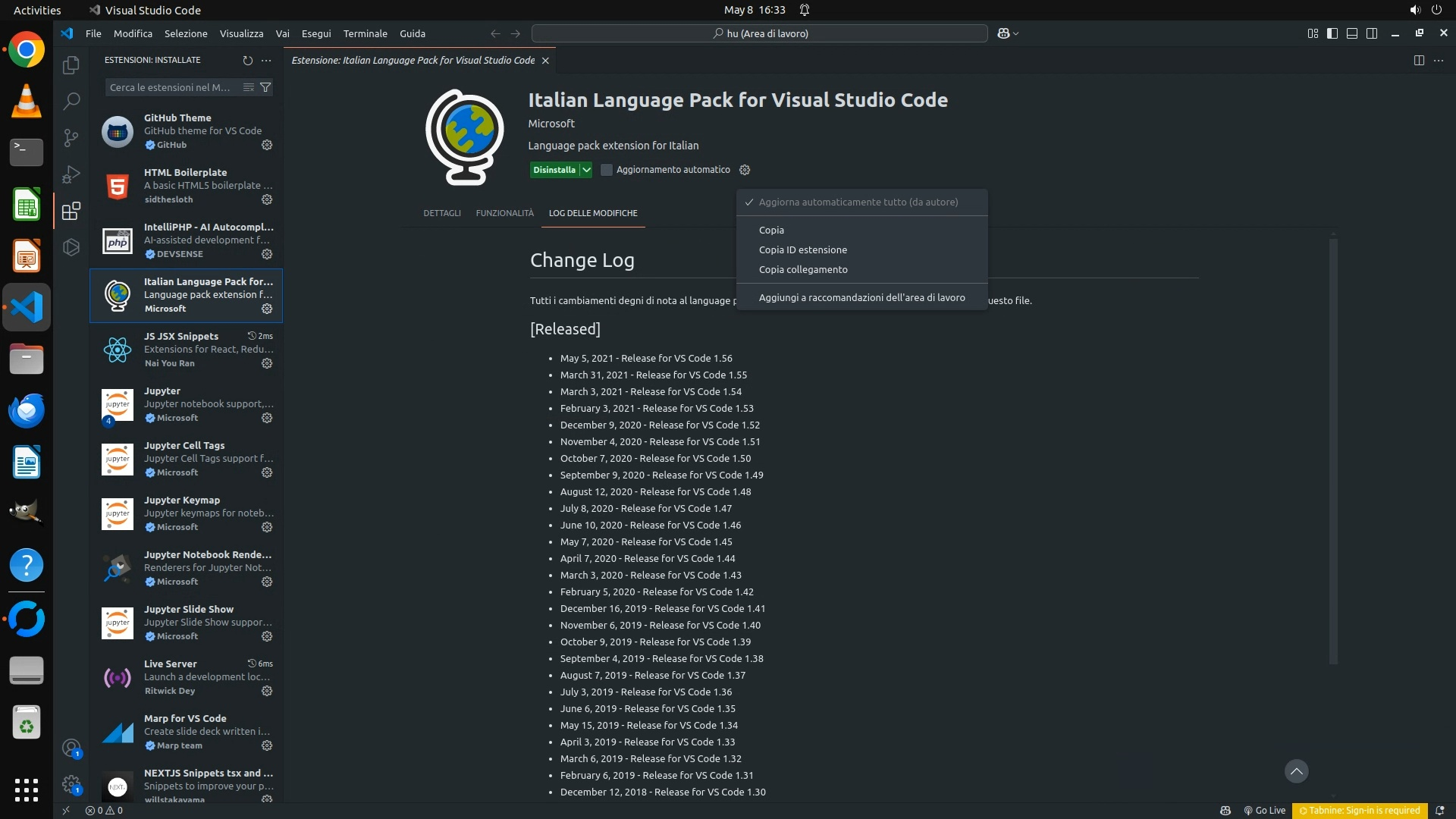The image size is (1456, 819).
Task: Open the Search view in activity bar
Action: pyautogui.click(x=71, y=101)
